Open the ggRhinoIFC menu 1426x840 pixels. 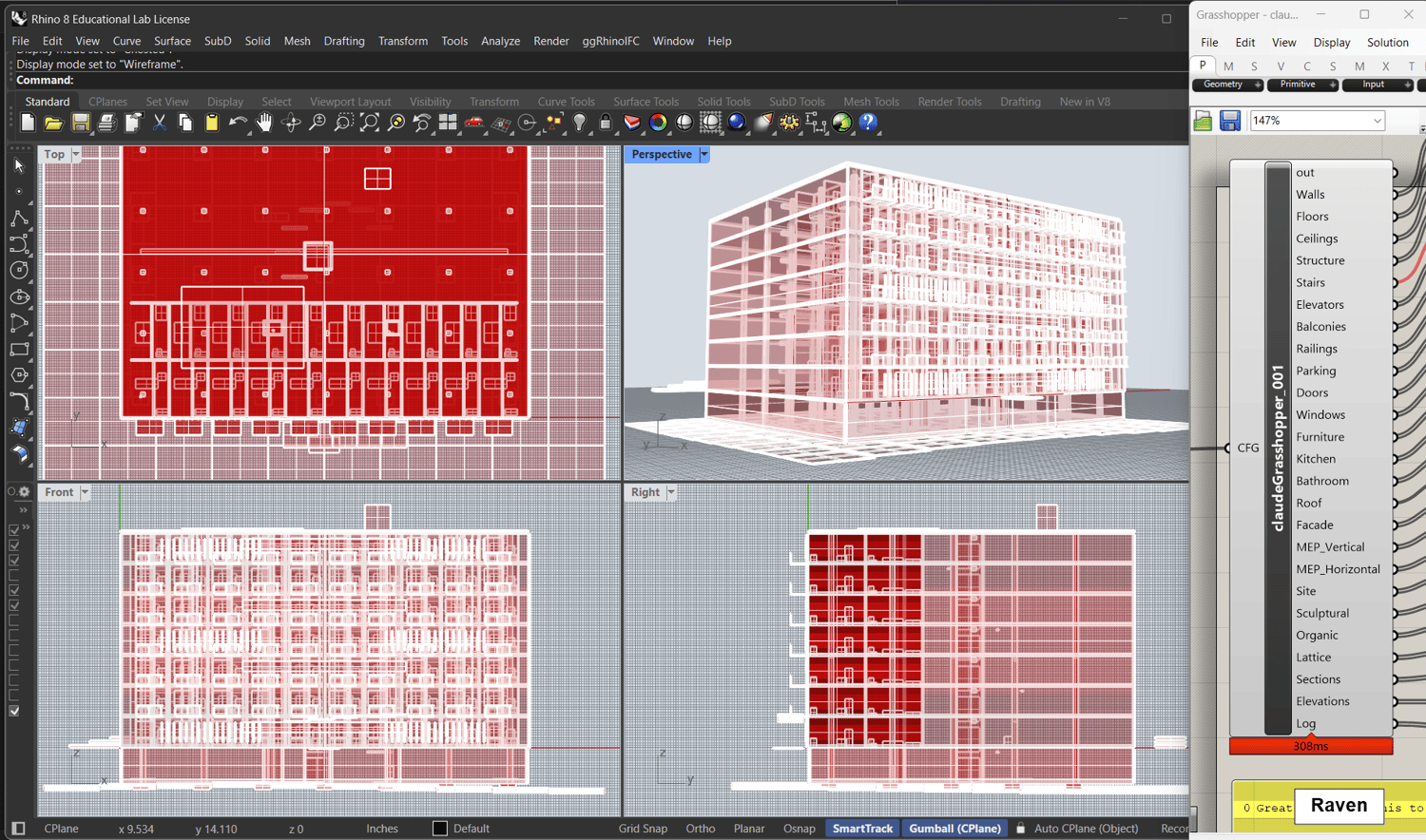point(610,41)
